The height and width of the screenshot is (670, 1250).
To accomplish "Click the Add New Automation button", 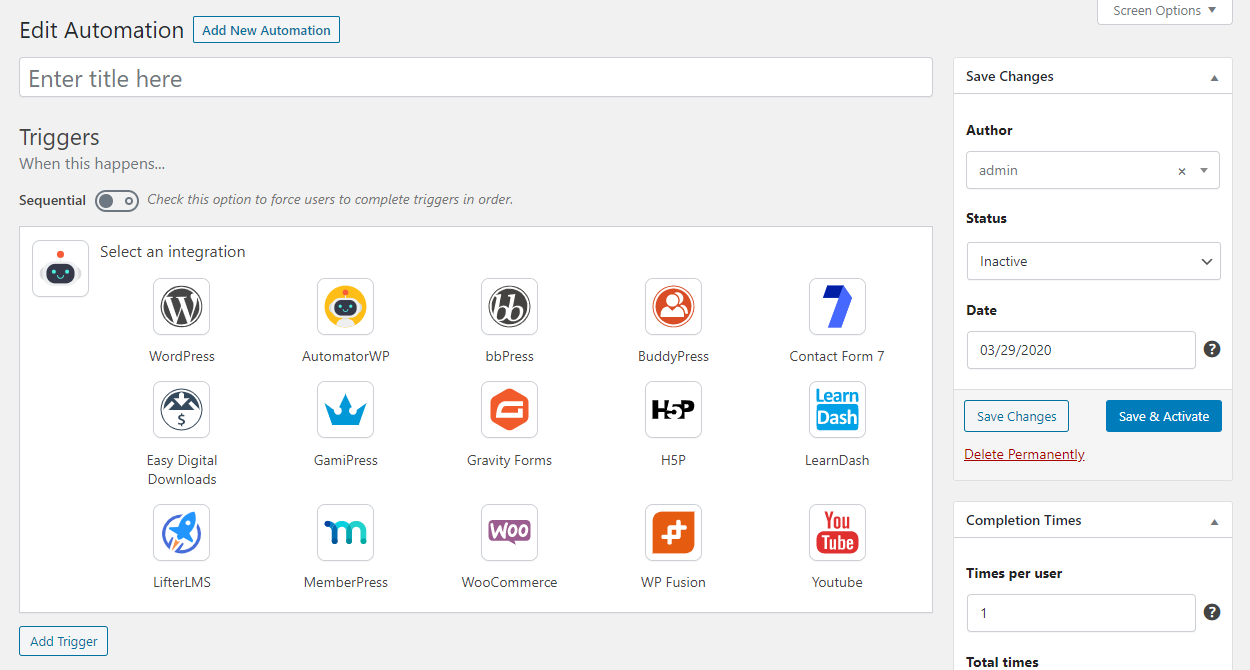I will click(x=266, y=30).
